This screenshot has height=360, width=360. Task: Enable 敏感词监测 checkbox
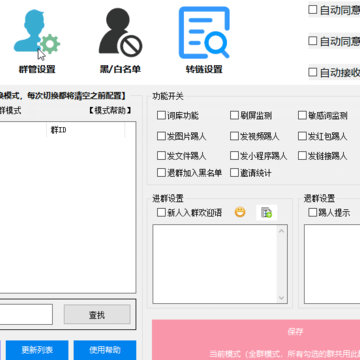coord(302,116)
